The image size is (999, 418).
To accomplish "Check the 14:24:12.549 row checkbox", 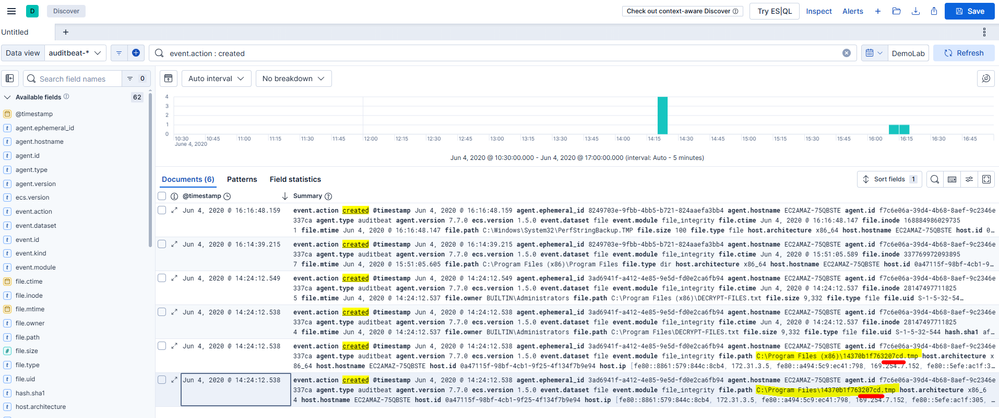I will (x=162, y=277).
